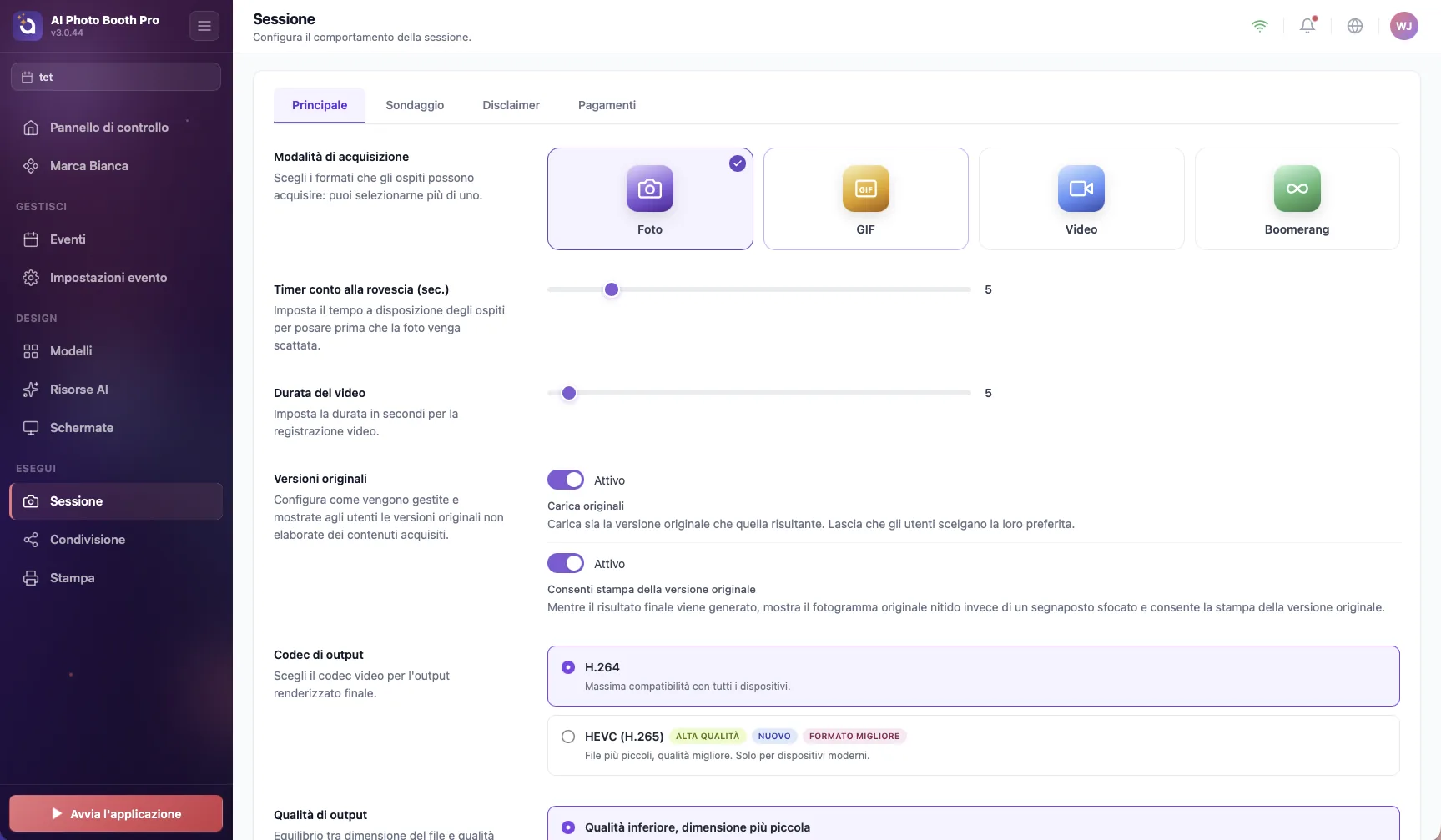Switch to the Sondaggio tab
The height and width of the screenshot is (840, 1441).
[415, 105]
